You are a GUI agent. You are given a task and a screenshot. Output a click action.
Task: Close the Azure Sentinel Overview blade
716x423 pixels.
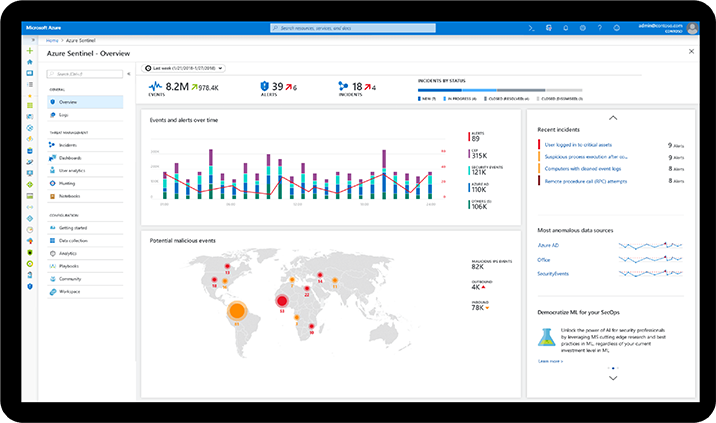691,51
